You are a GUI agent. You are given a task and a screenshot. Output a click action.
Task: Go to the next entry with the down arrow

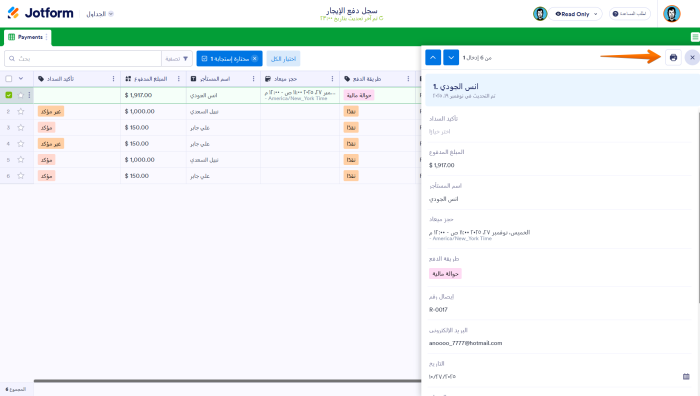451,58
